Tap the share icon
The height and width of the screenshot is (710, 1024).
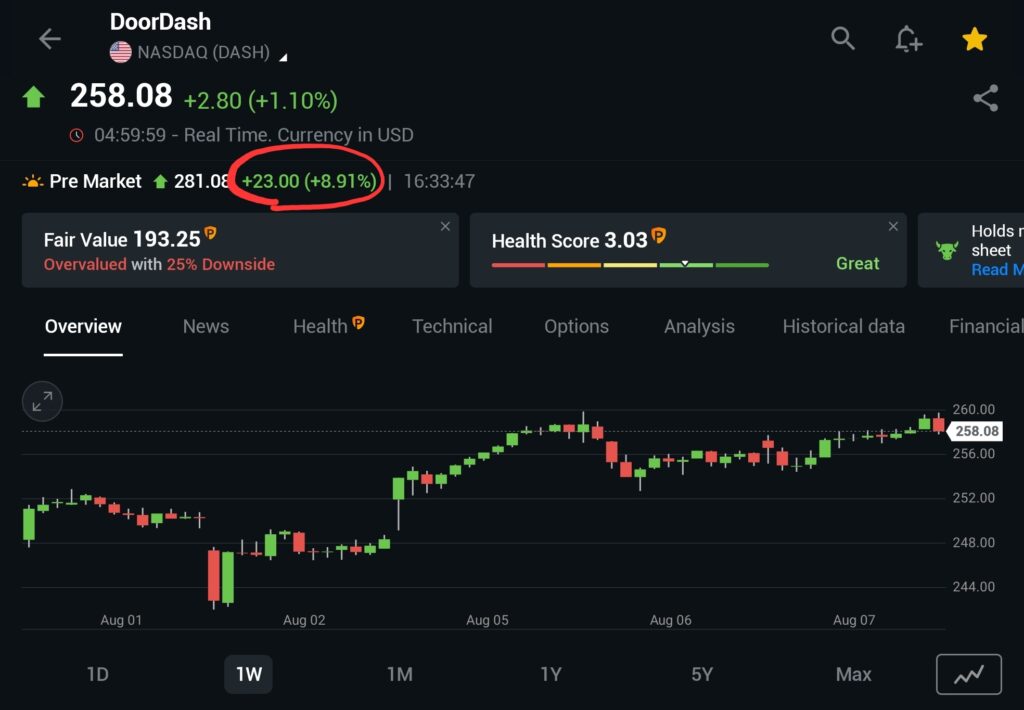pyautogui.click(x=985, y=98)
